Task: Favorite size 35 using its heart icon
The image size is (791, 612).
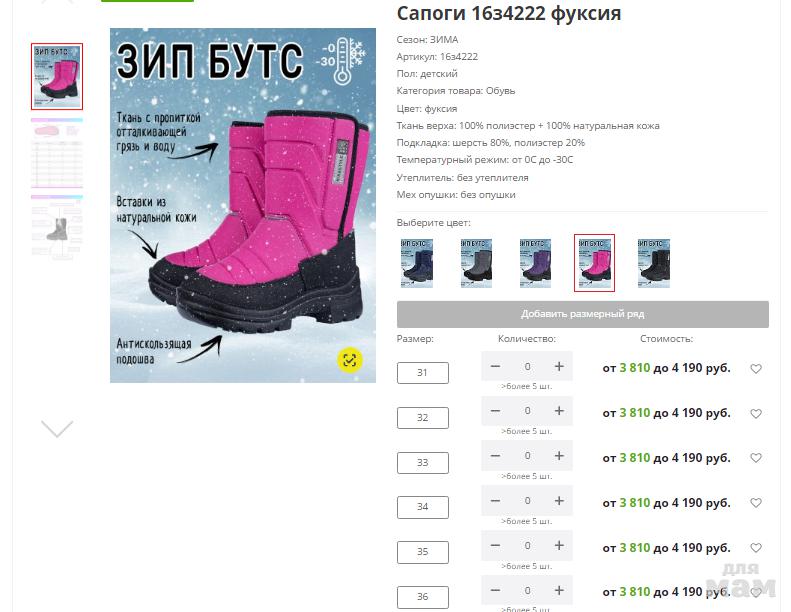Action: pos(756,548)
